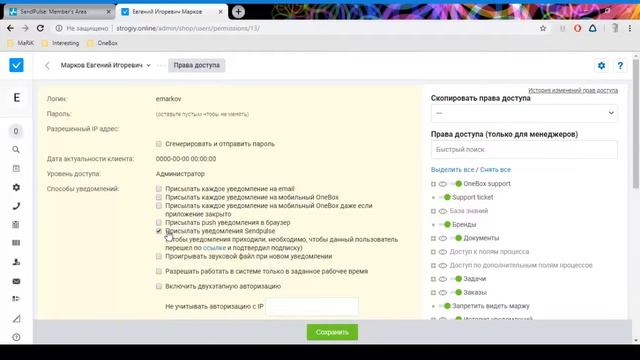Enable 'Присылать push уведомления в браузер'

click(159, 222)
